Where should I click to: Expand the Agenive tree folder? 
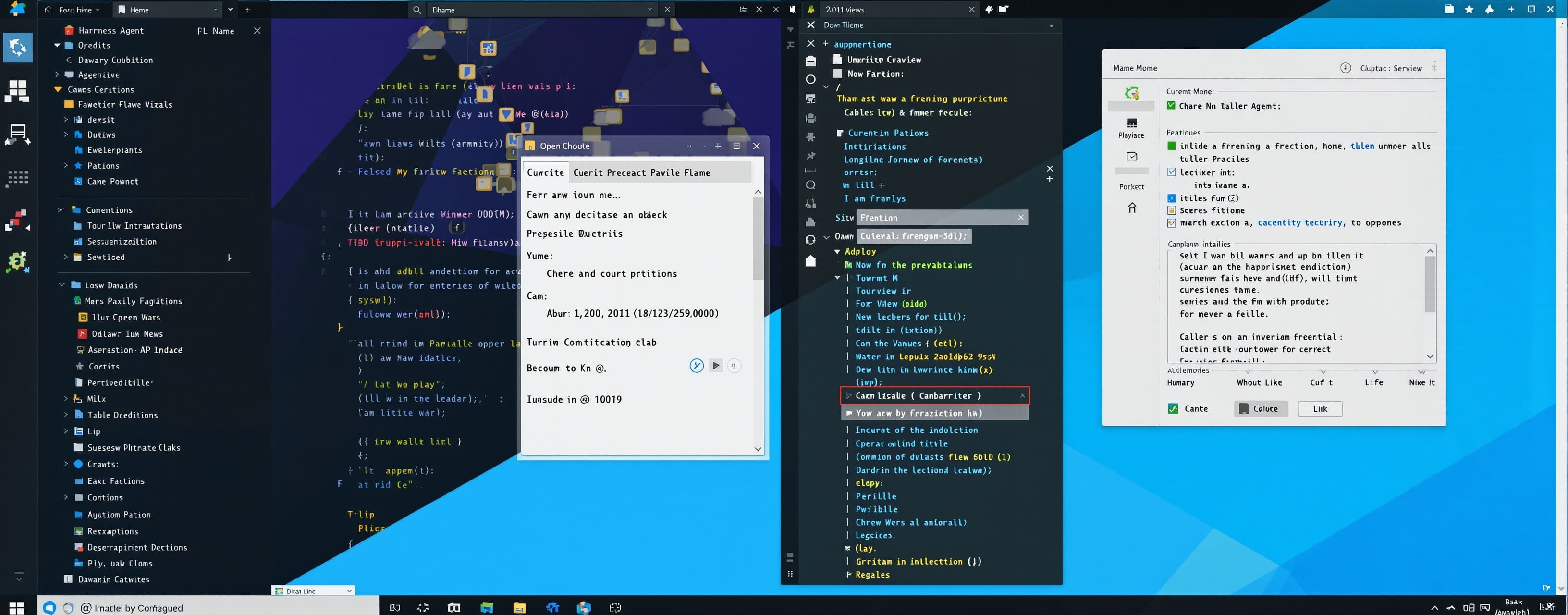click(57, 74)
